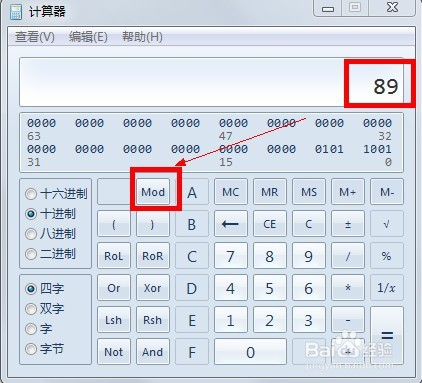Click the M+ memory add key
422x383 pixels.
348,192
